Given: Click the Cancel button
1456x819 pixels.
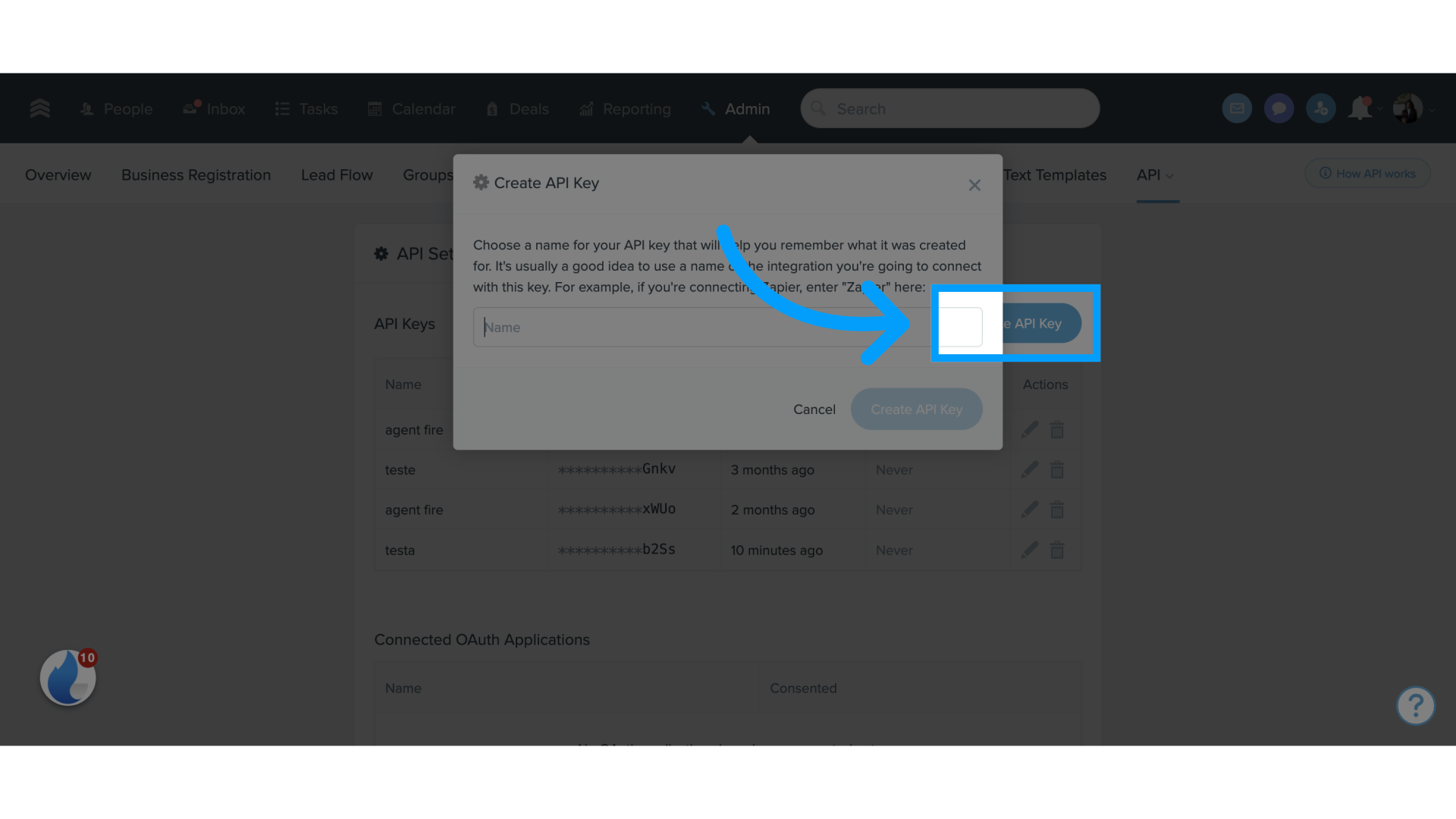Looking at the screenshot, I should pyautogui.click(x=815, y=408).
